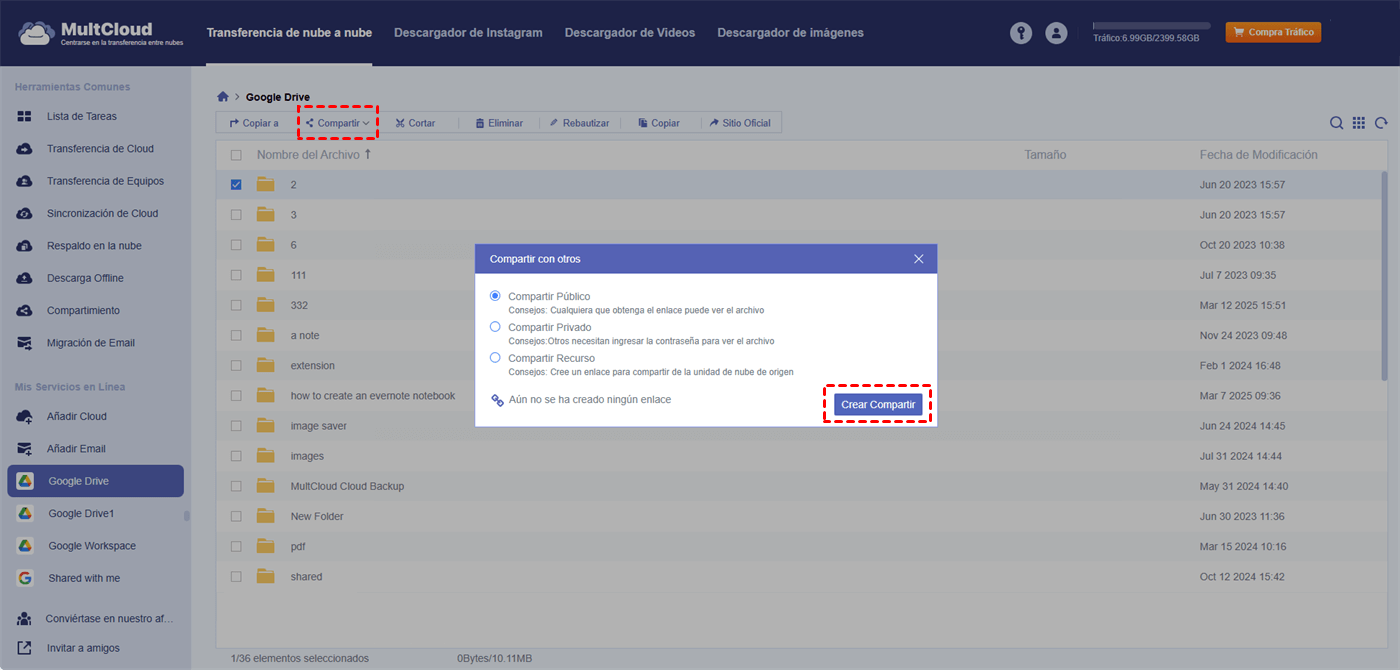Close the Compartir con otros dialog
This screenshot has width=1400, height=670.
point(919,259)
